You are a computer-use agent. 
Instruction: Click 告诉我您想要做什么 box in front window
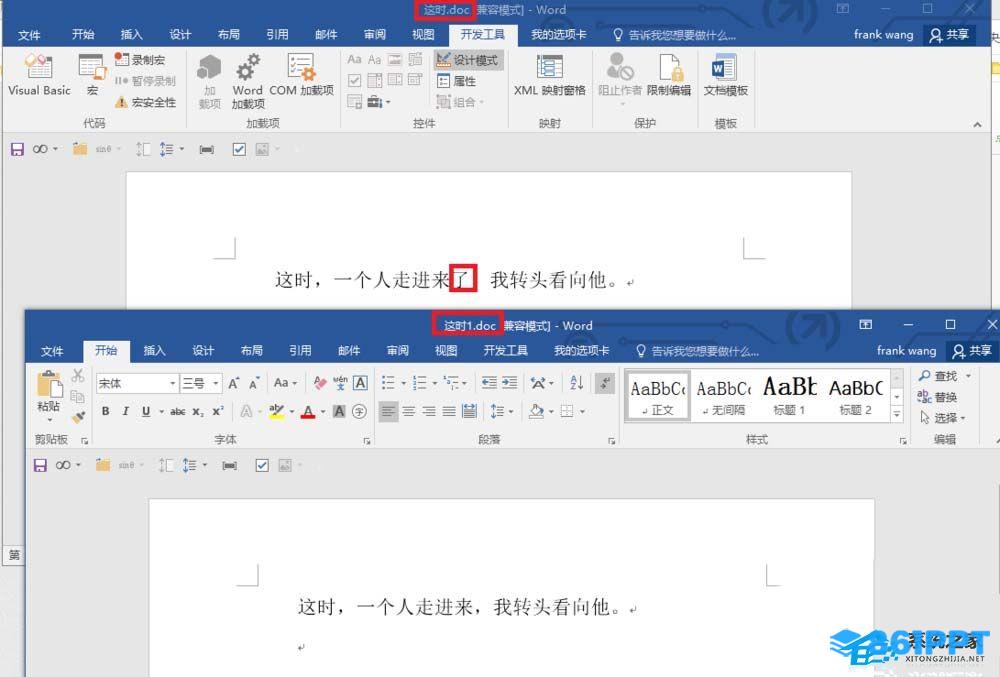point(698,351)
